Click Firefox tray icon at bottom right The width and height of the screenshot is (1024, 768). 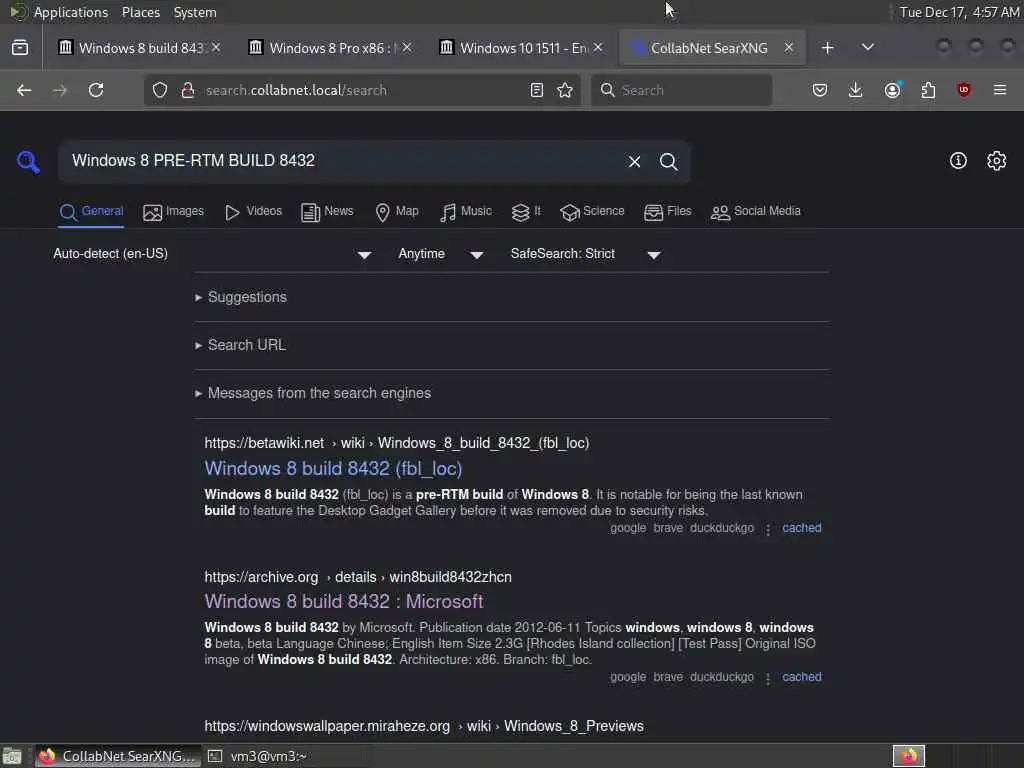tap(908, 756)
